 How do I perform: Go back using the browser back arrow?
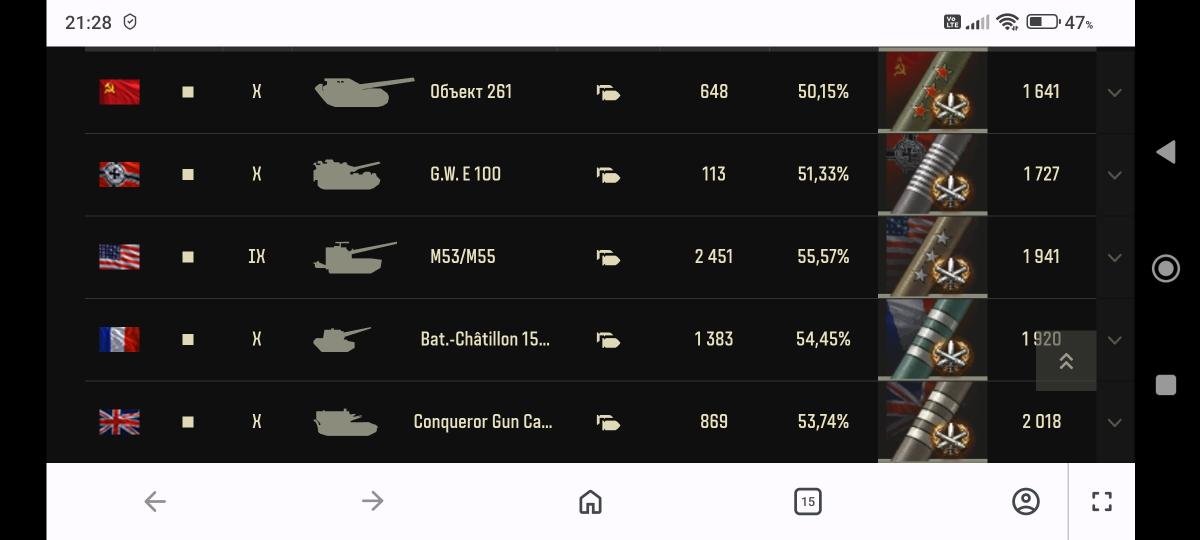pos(154,501)
